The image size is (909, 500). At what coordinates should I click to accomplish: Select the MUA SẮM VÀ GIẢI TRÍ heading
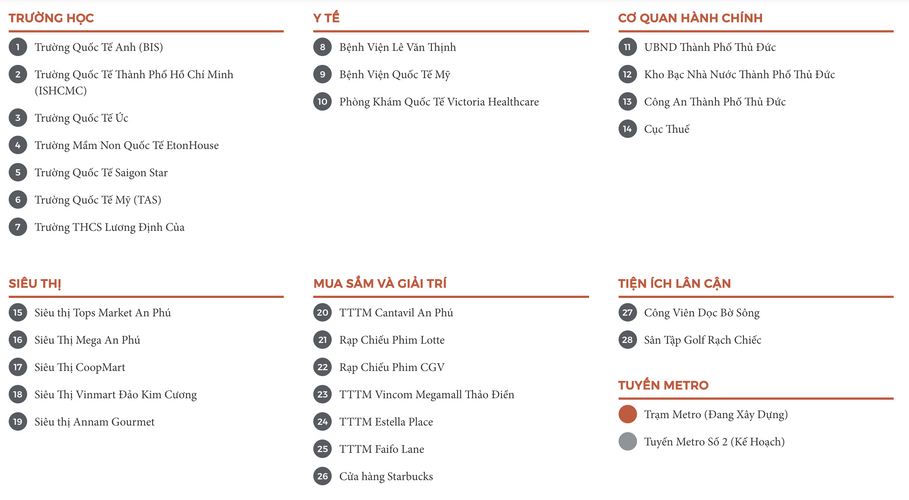click(x=380, y=284)
